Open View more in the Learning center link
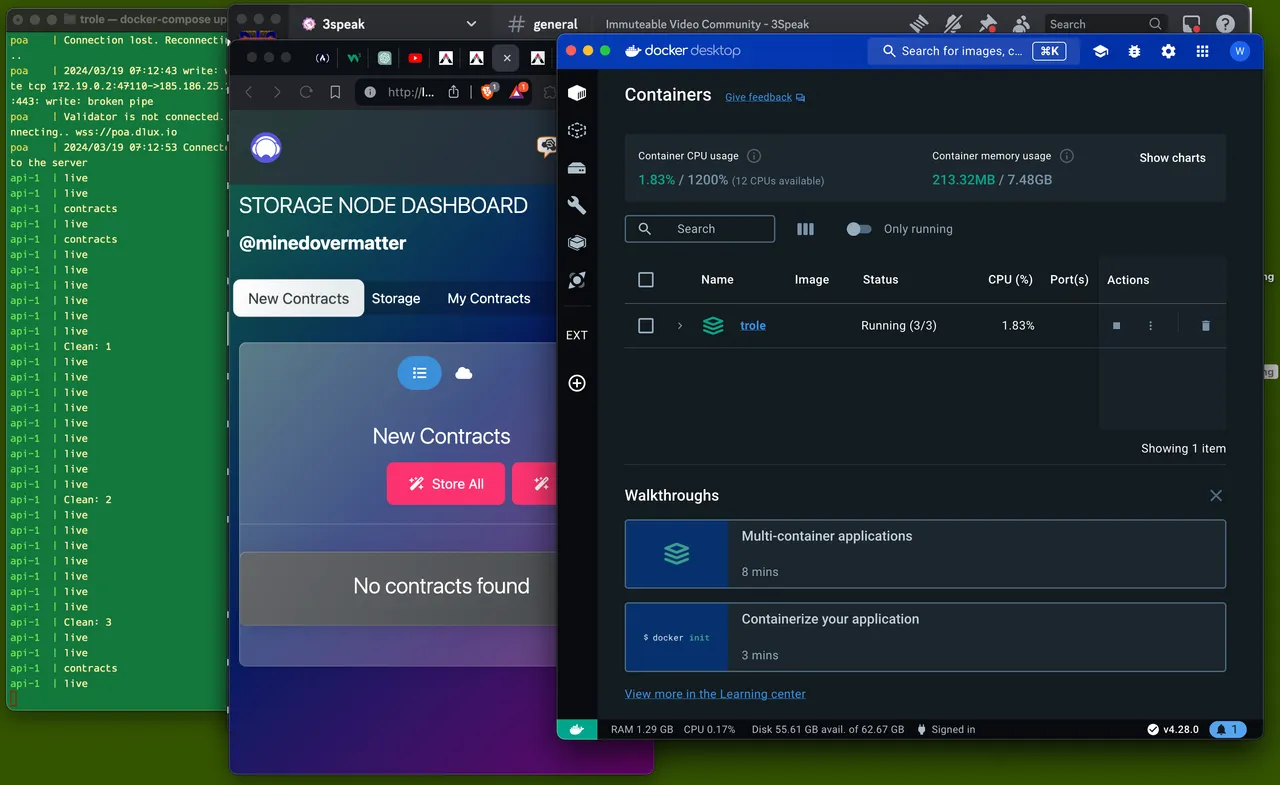 (x=715, y=694)
